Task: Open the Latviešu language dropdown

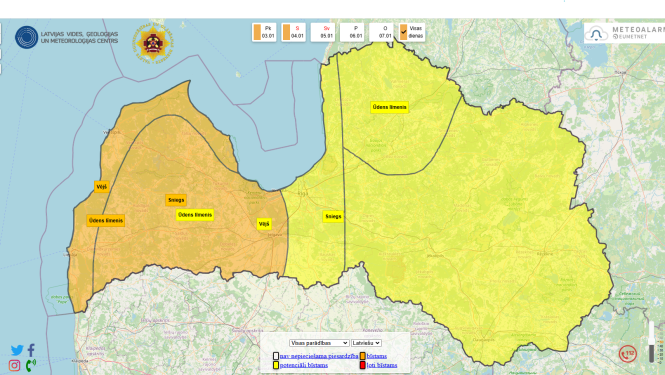Action: click(x=366, y=343)
